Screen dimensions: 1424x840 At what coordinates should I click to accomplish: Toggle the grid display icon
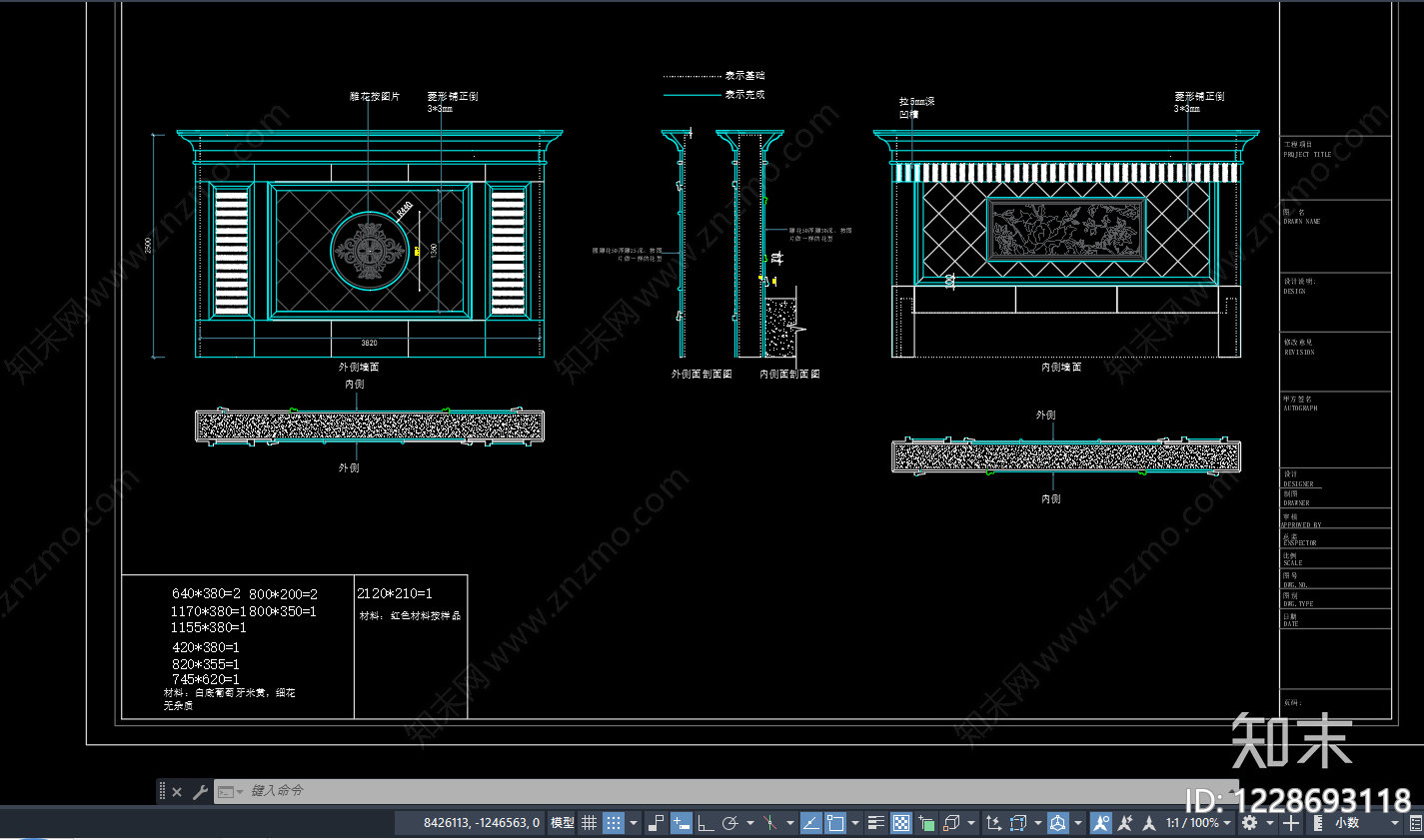[x=590, y=823]
